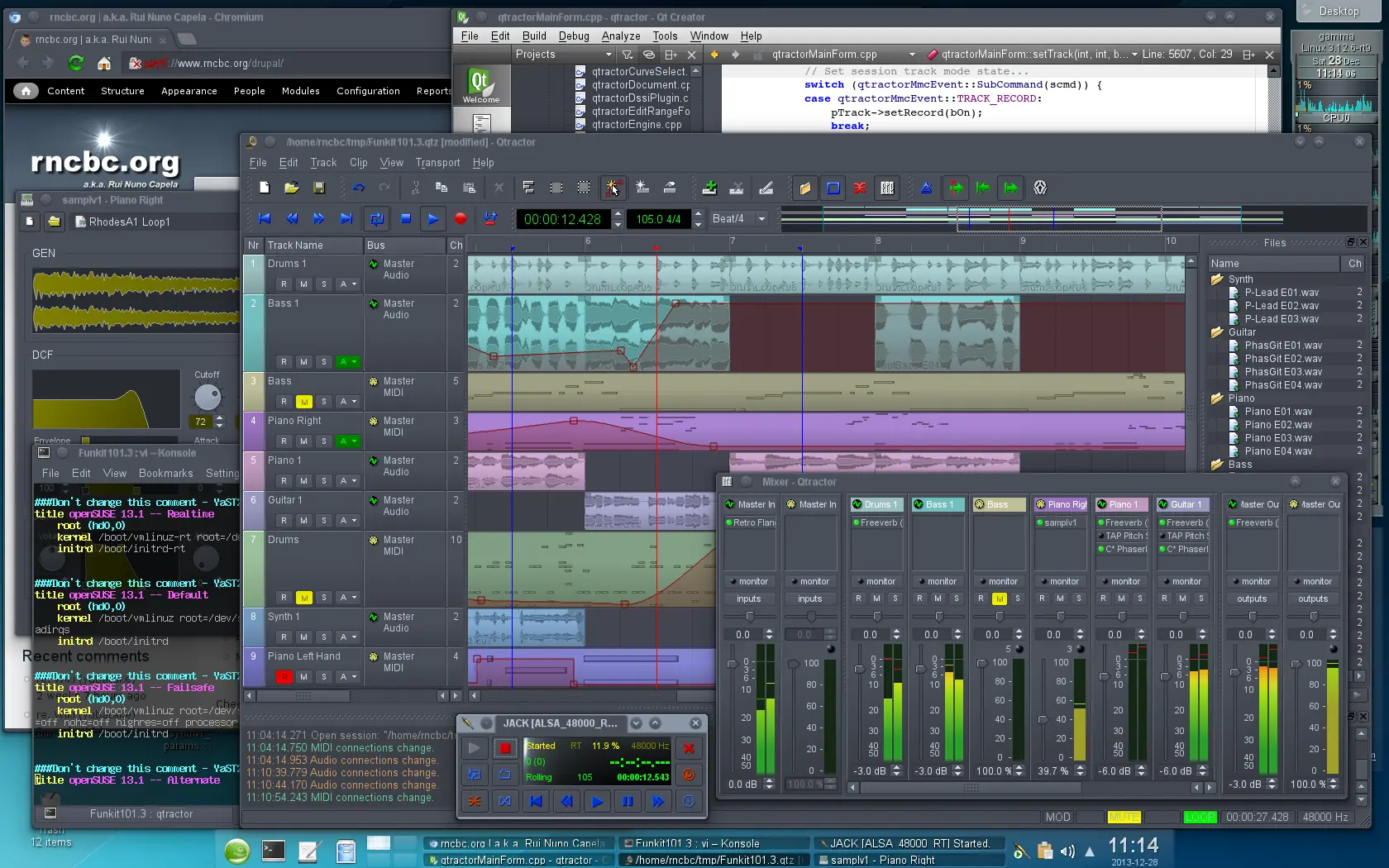Open the Analyze menu in Qt Creator
Viewport: 1389px width, 868px height.
click(x=621, y=36)
